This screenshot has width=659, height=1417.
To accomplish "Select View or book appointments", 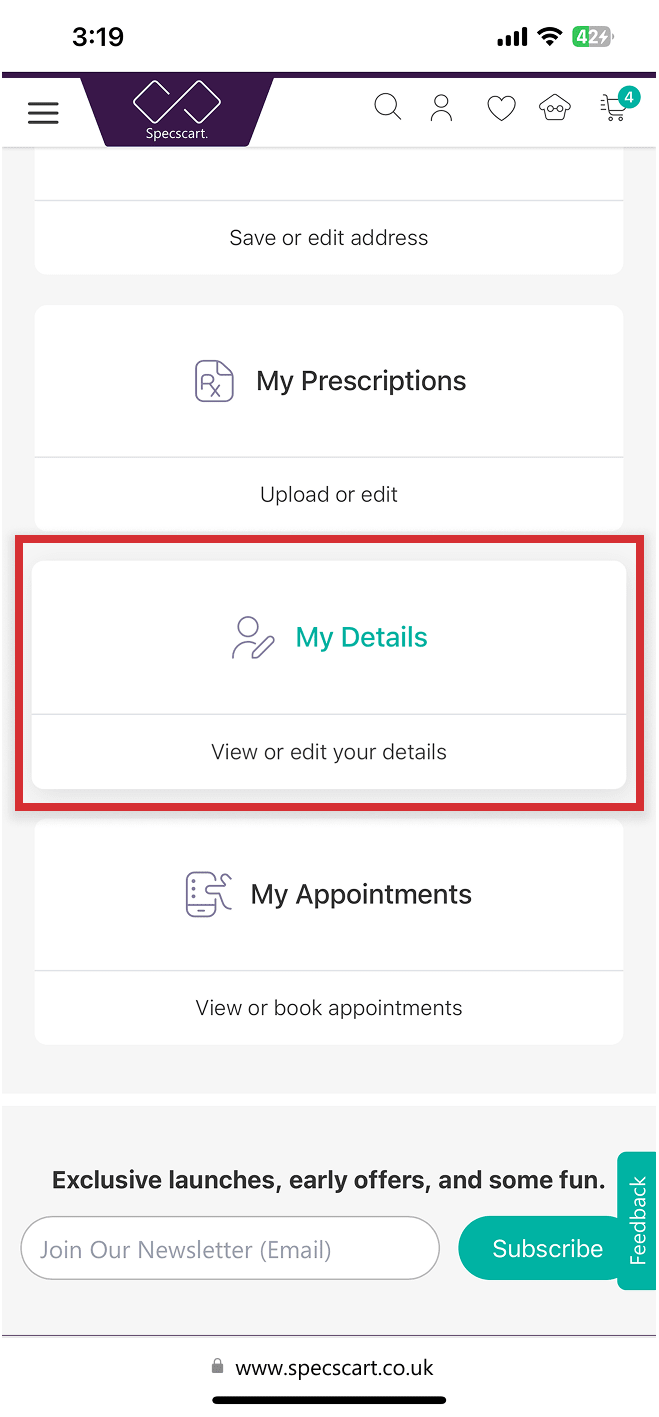I will tap(328, 1007).
